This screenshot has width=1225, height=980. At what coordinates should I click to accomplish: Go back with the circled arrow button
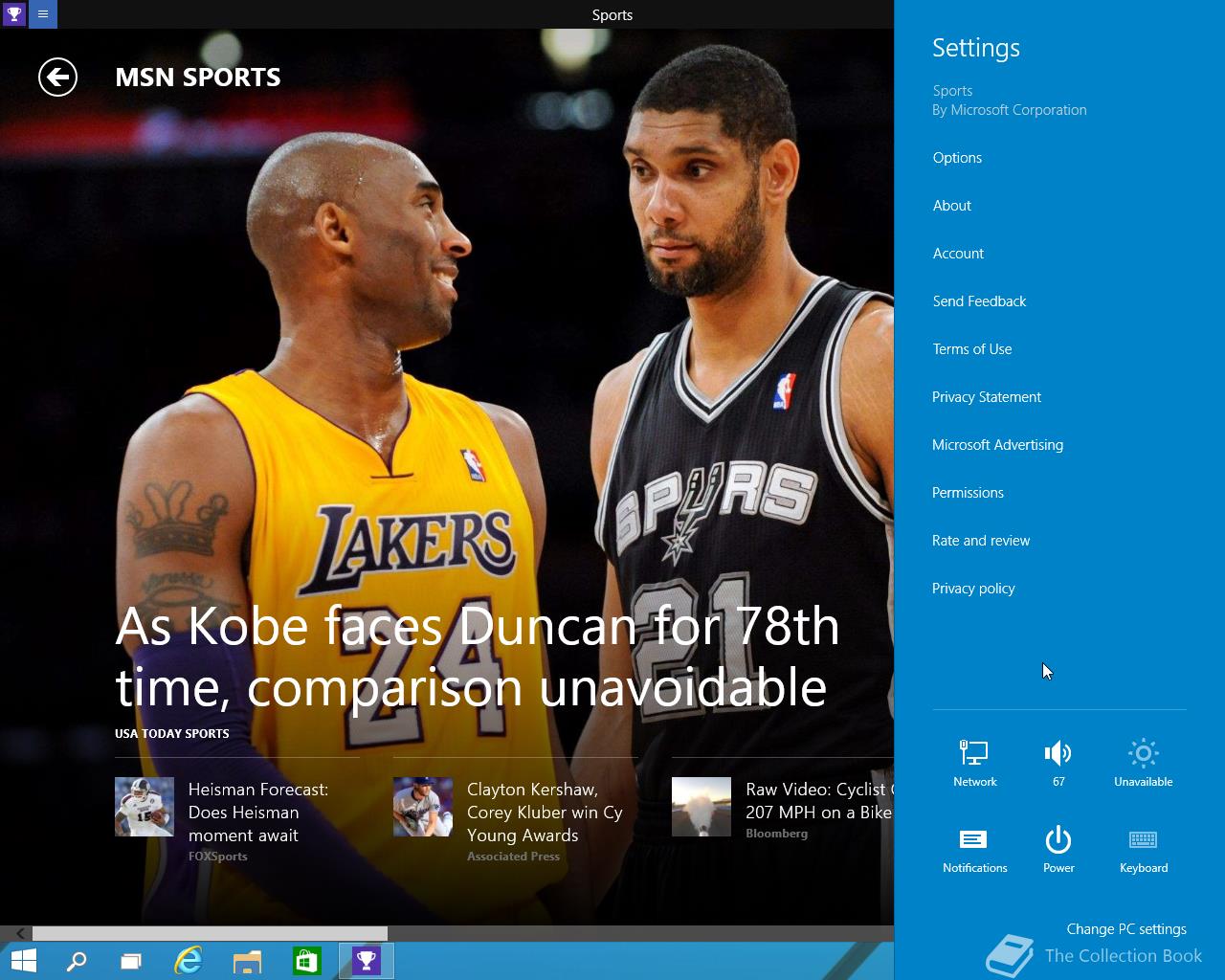[57, 78]
